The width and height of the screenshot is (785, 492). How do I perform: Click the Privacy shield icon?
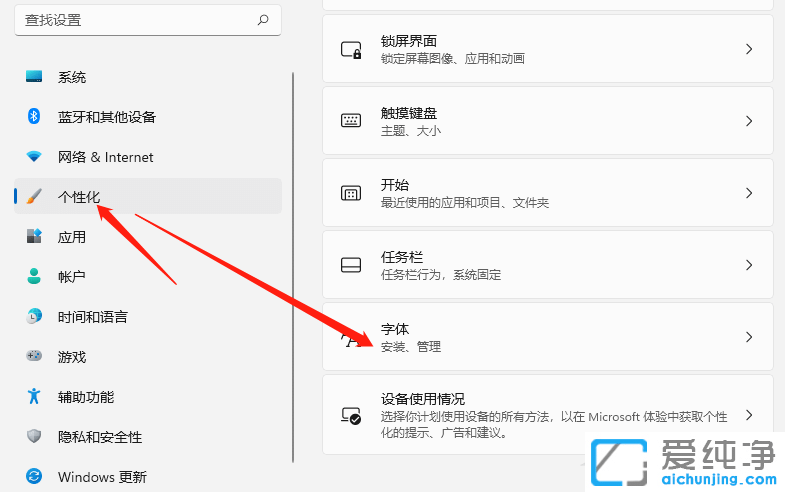click(x=34, y=437)
